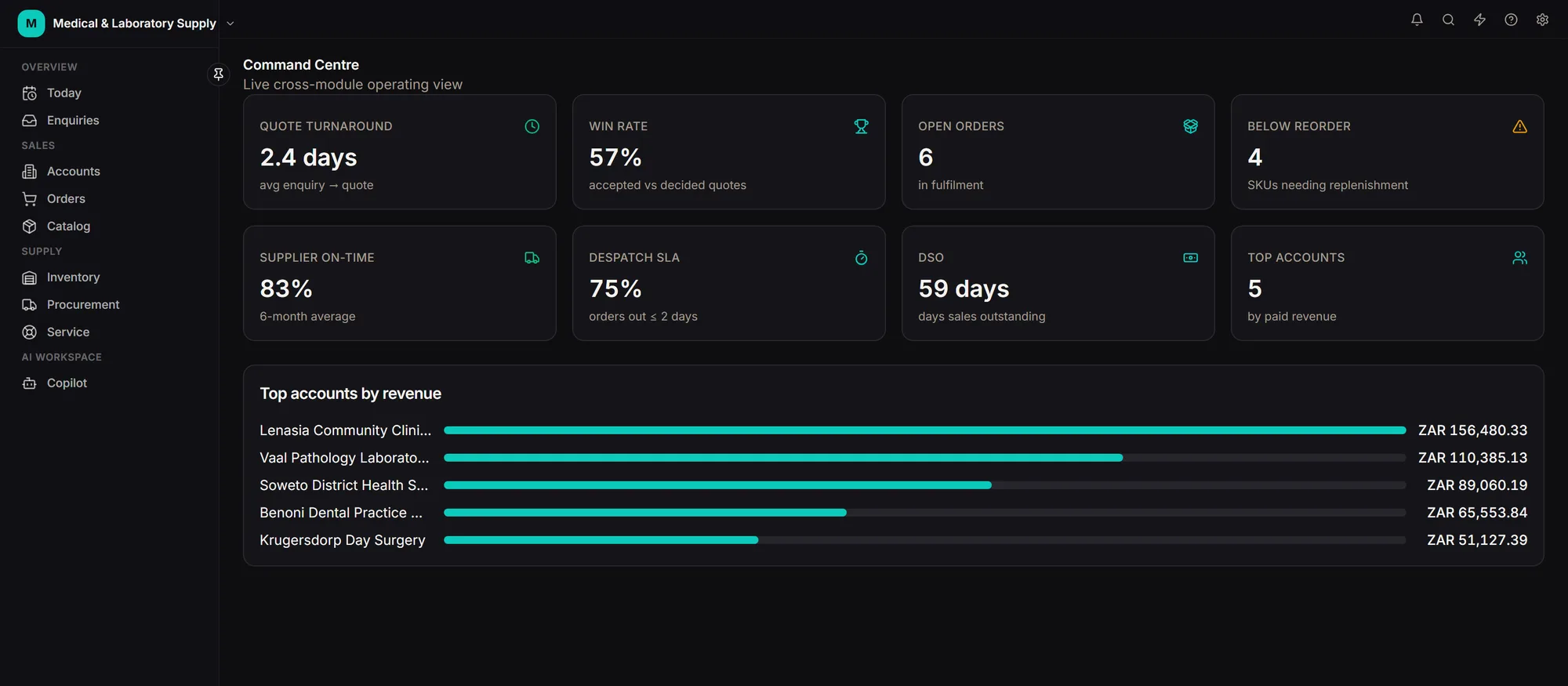The image size is (1568, 686).
Task: Click the teal M workspace logo
Action: pyautogui.click(x=31, y=24)
